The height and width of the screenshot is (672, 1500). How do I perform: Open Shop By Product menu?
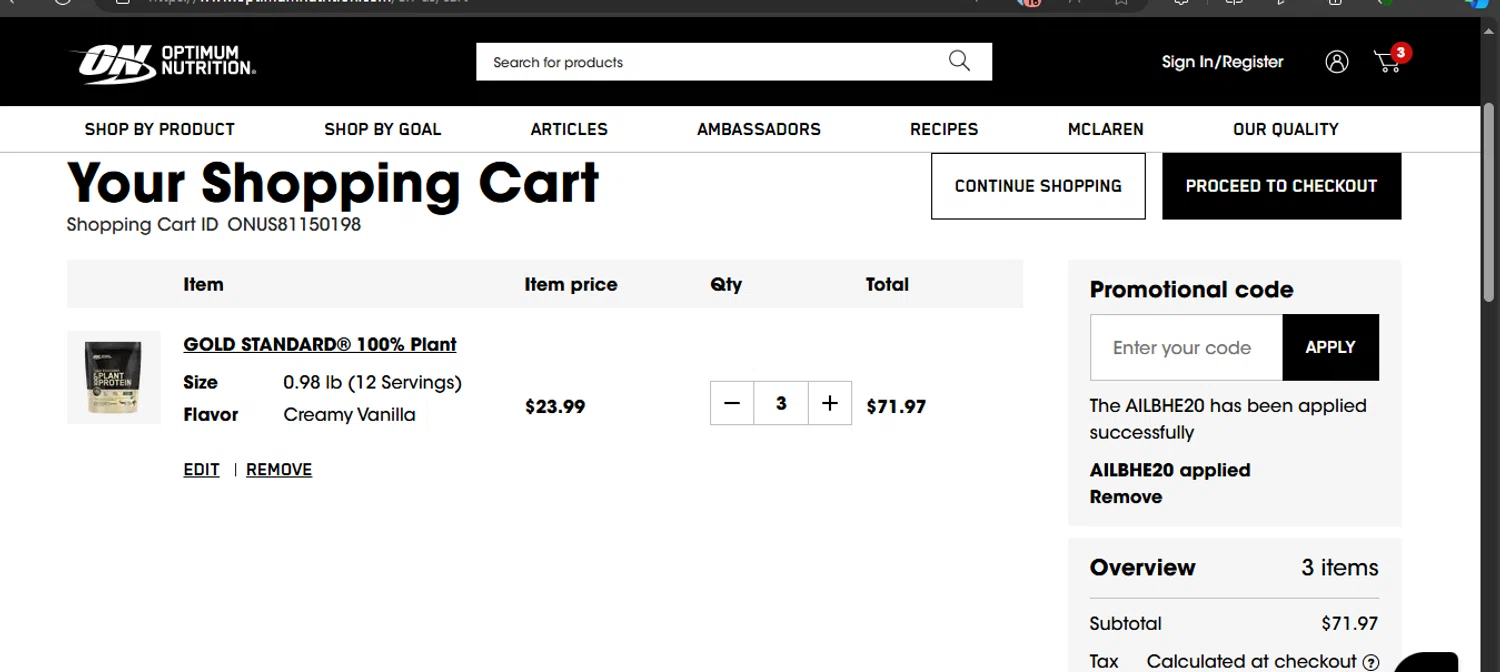(160, 129)
